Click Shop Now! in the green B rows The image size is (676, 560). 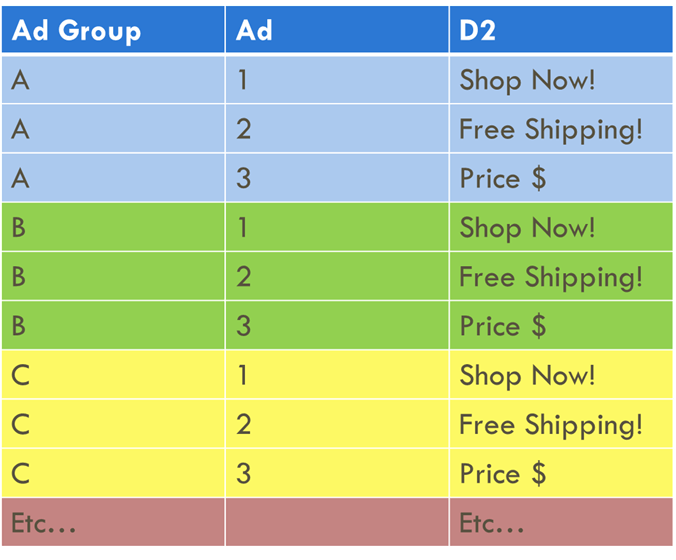527,227
